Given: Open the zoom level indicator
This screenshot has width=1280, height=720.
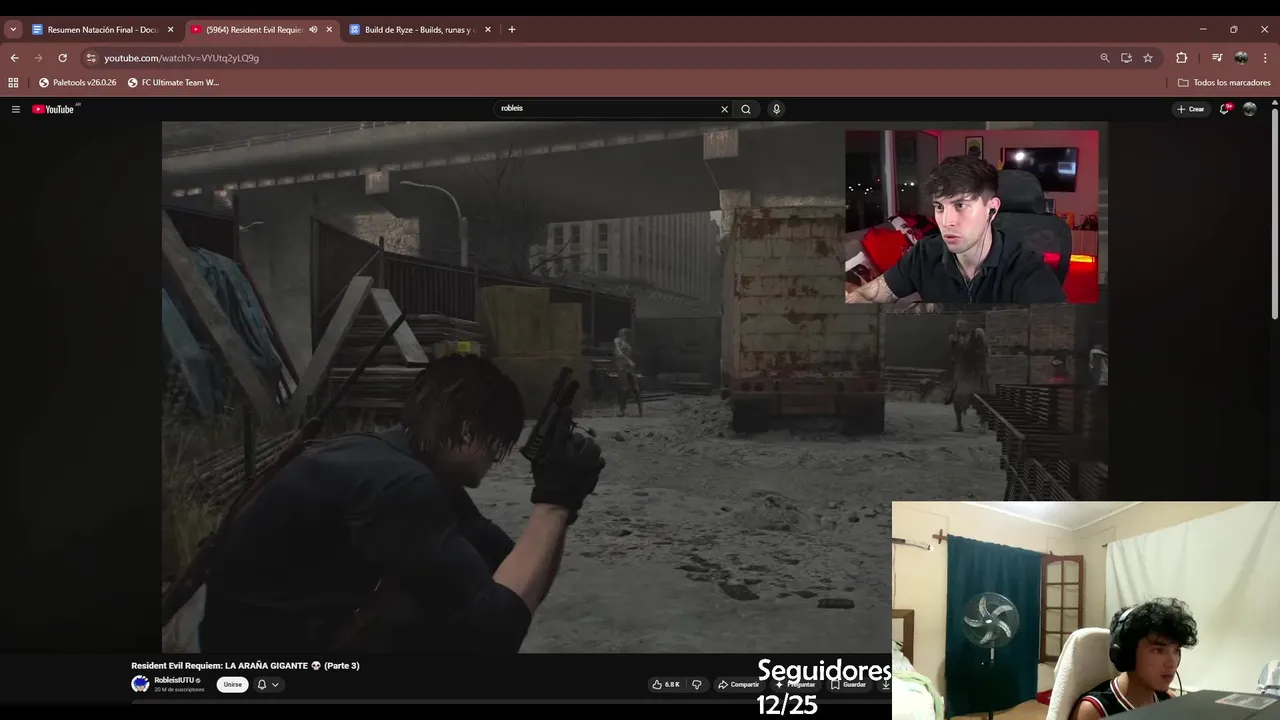Looking at the screenshot, I should (x=1105, y=58).
